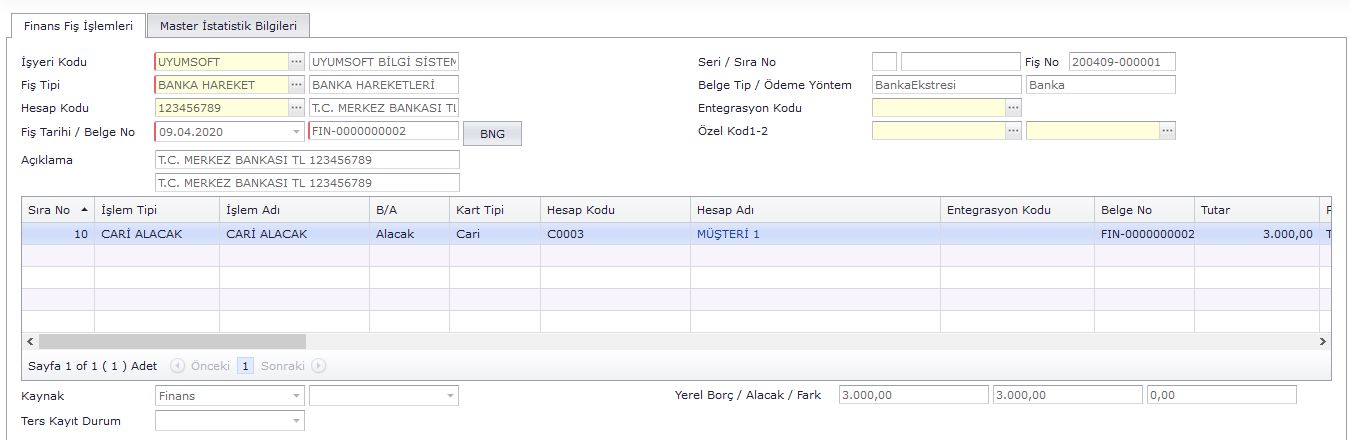Expand the Ters Kayıt Durum dropdown
1350x440 pixels.
(296, 422)
